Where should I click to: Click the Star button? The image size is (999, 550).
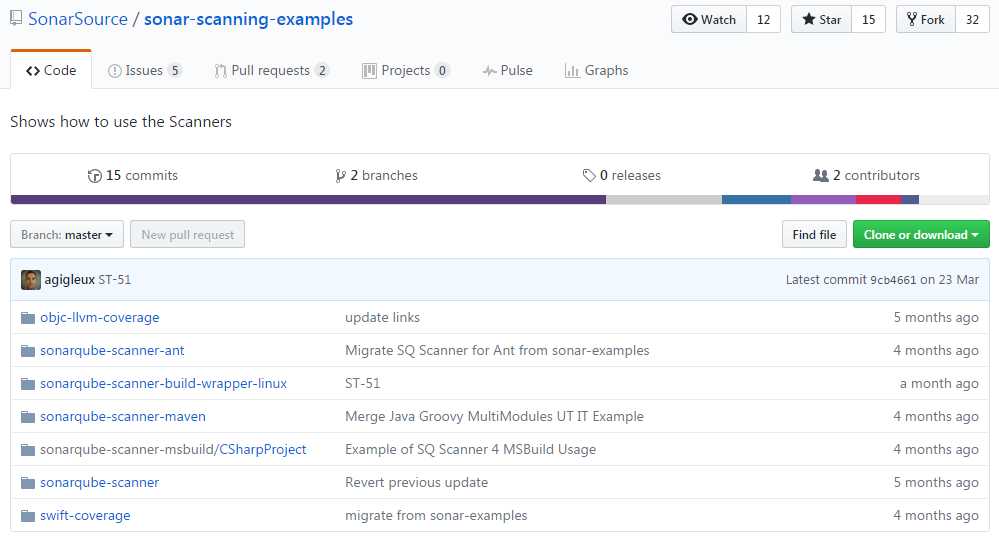[821, 20]
